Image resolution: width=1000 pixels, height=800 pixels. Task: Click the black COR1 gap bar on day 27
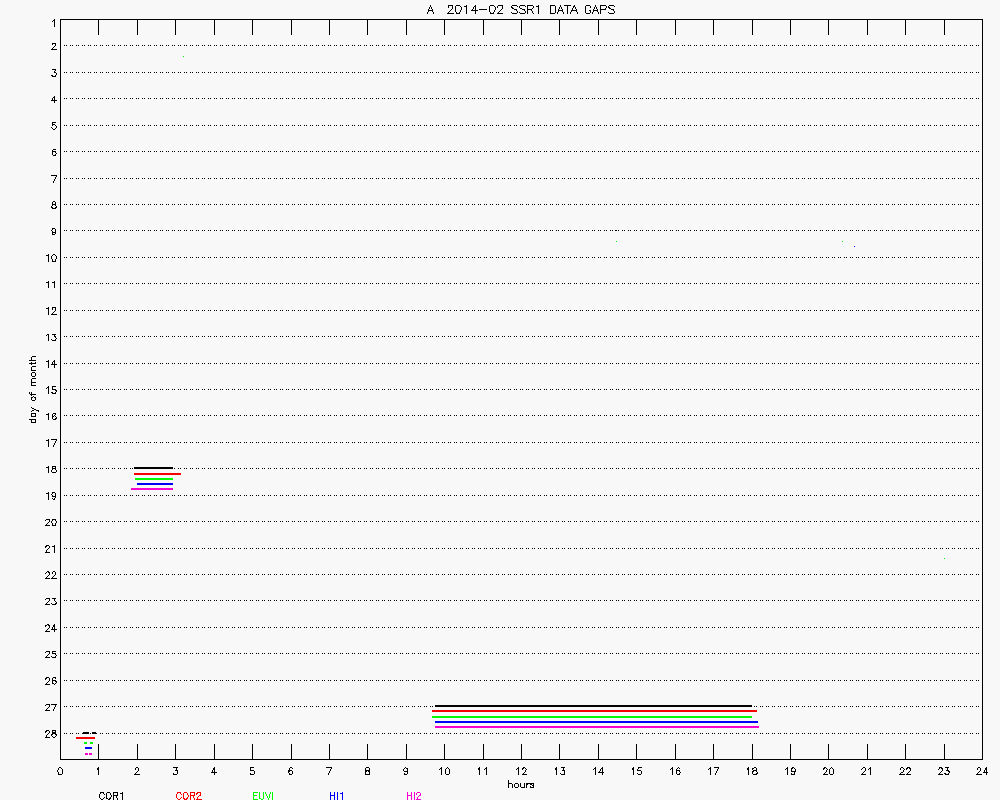tap(593, 706)
